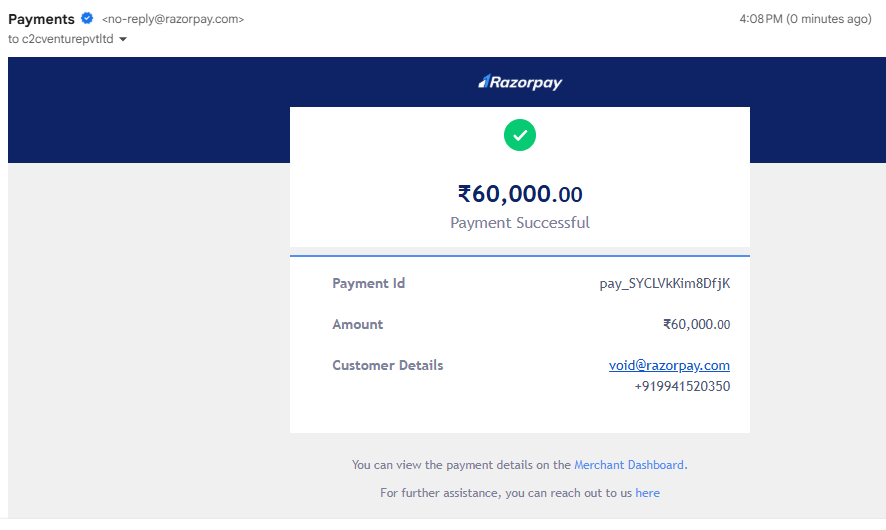
Task: Click the Payments sender name
Action: pos(41,19)
